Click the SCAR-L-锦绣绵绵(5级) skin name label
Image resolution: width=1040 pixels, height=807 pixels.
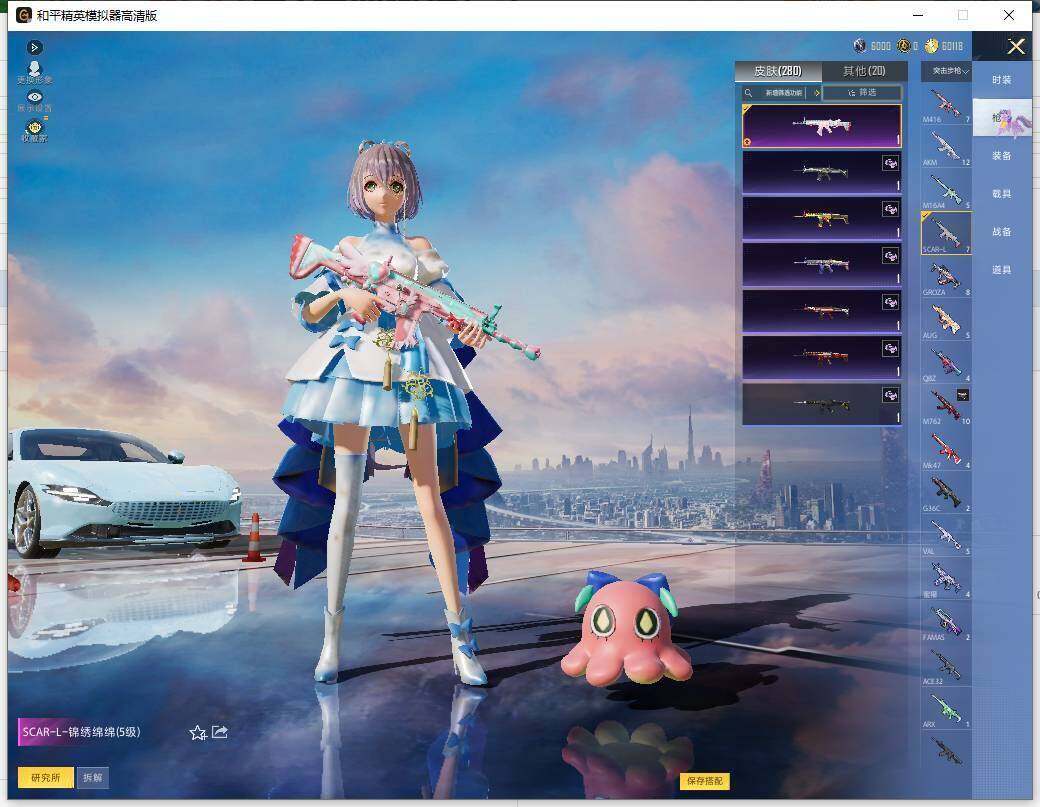pyautogui.click(x=82, y=732)
